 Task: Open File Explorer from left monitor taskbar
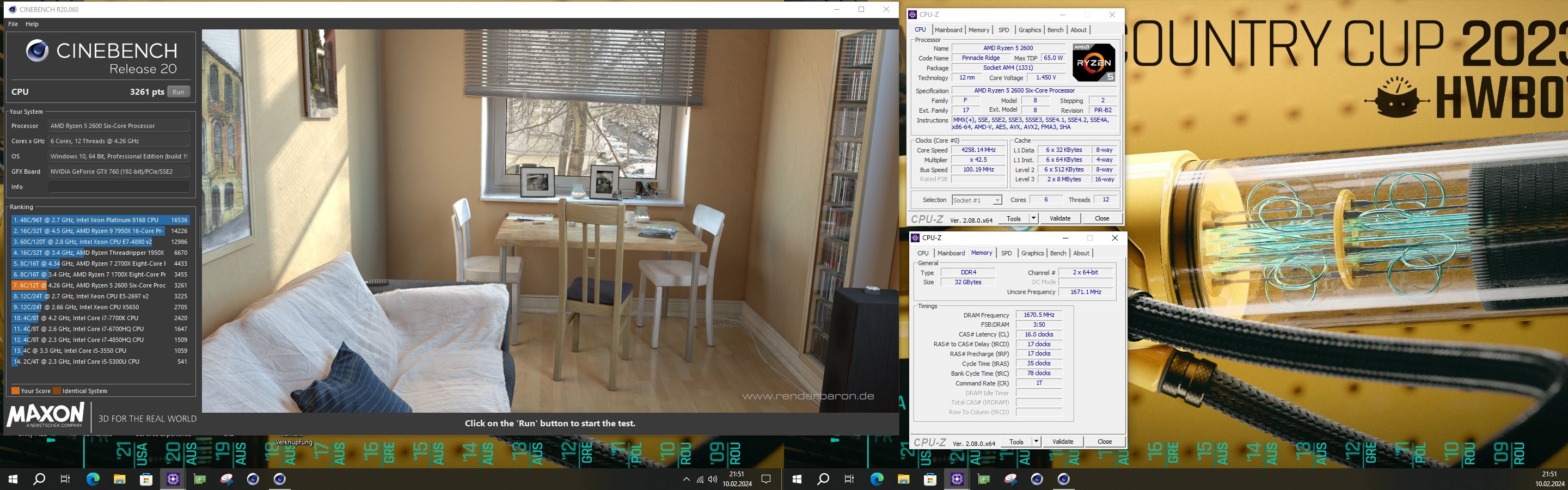point(119,480)
